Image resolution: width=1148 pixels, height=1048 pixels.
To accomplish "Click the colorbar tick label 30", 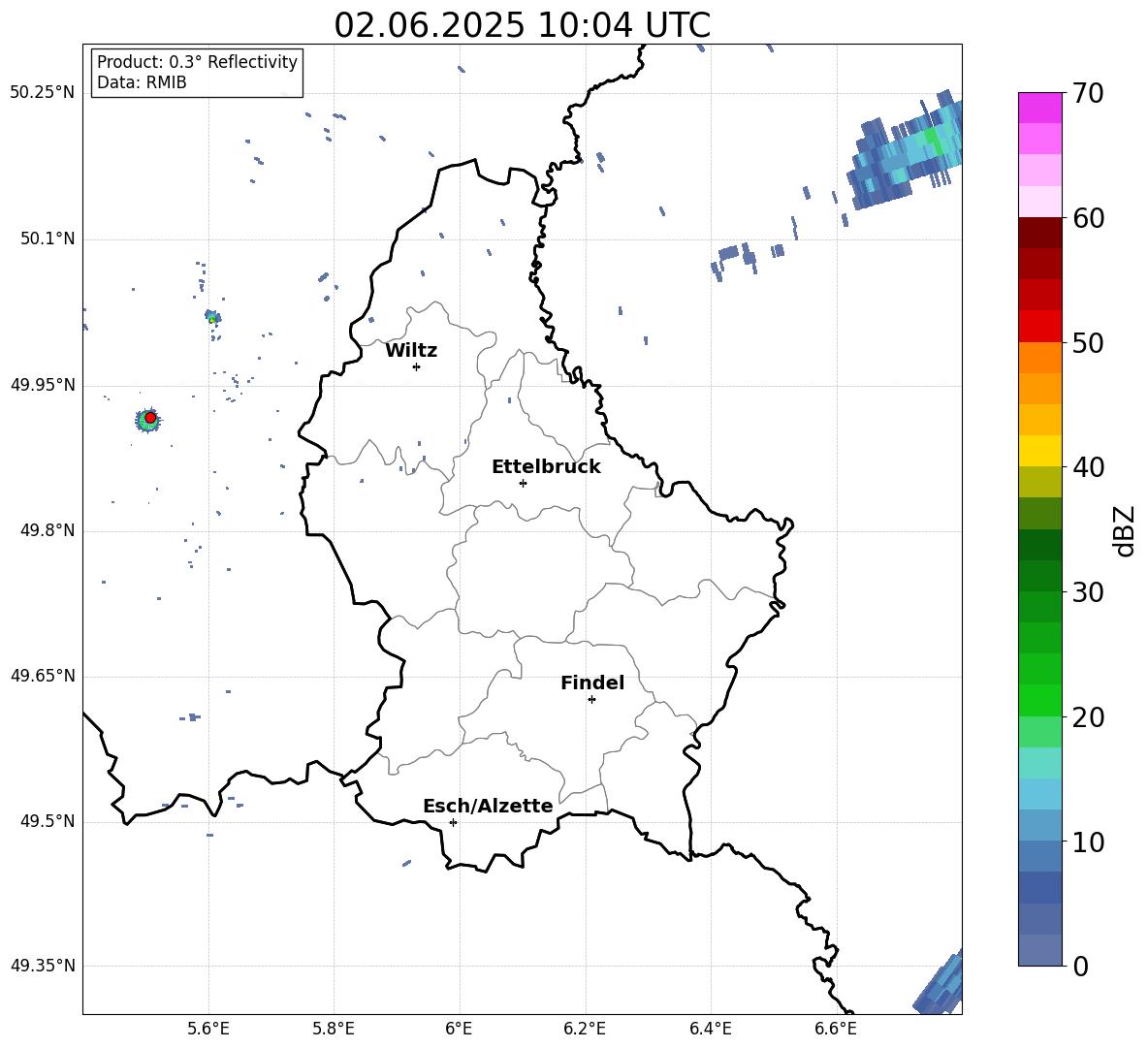I will (x=1088, y=592).
